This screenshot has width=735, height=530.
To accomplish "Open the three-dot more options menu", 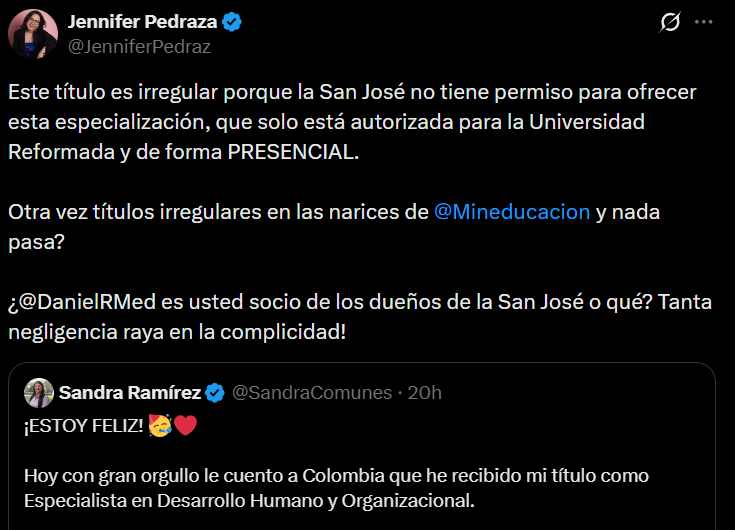I will click(704, 22).
